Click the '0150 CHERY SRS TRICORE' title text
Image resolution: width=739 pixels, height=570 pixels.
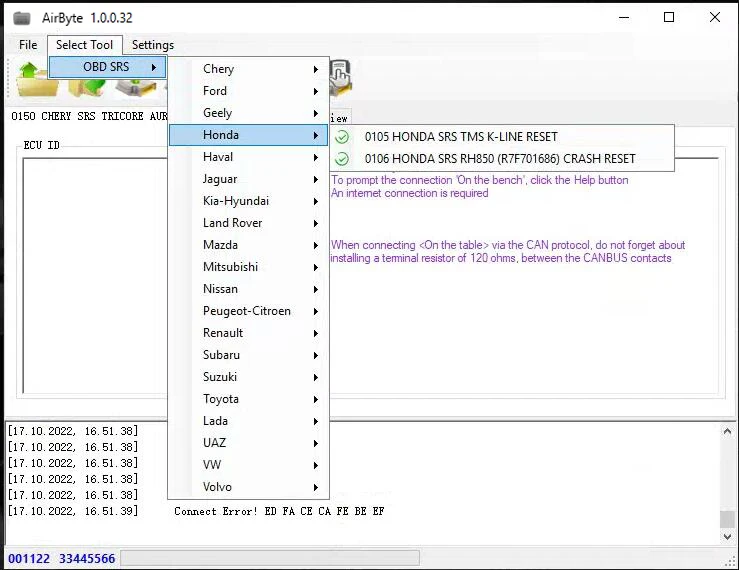[x=89, y=116]
